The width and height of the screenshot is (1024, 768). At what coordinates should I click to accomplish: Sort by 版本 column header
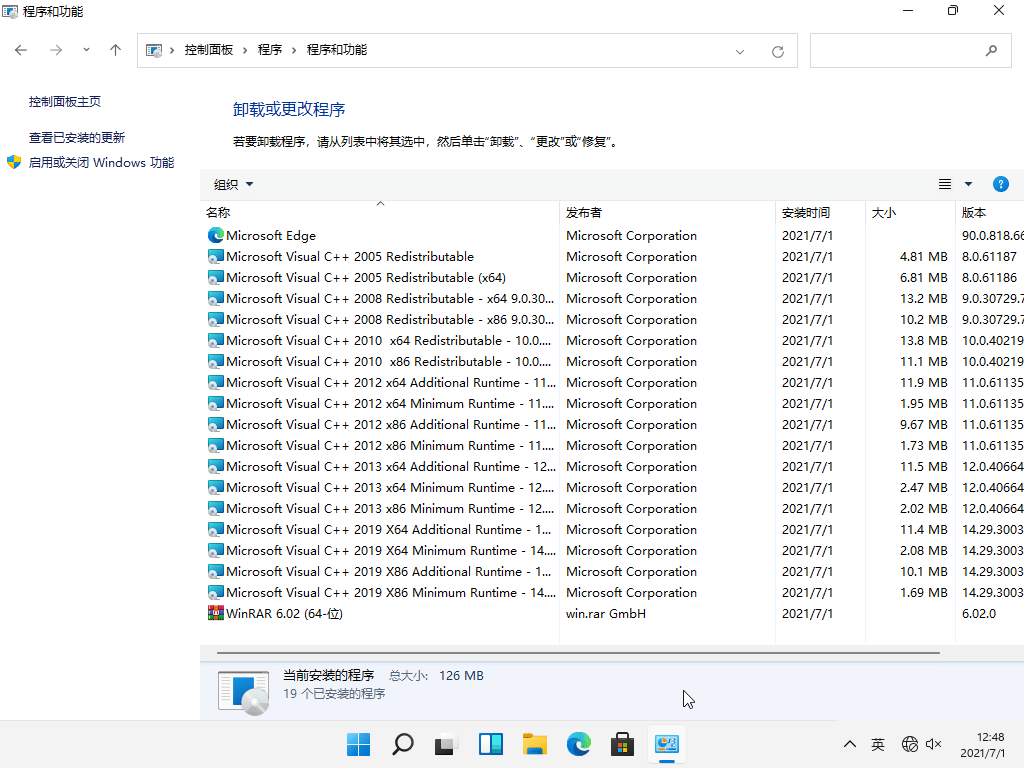pyautogui.click(x=990, y=213)
